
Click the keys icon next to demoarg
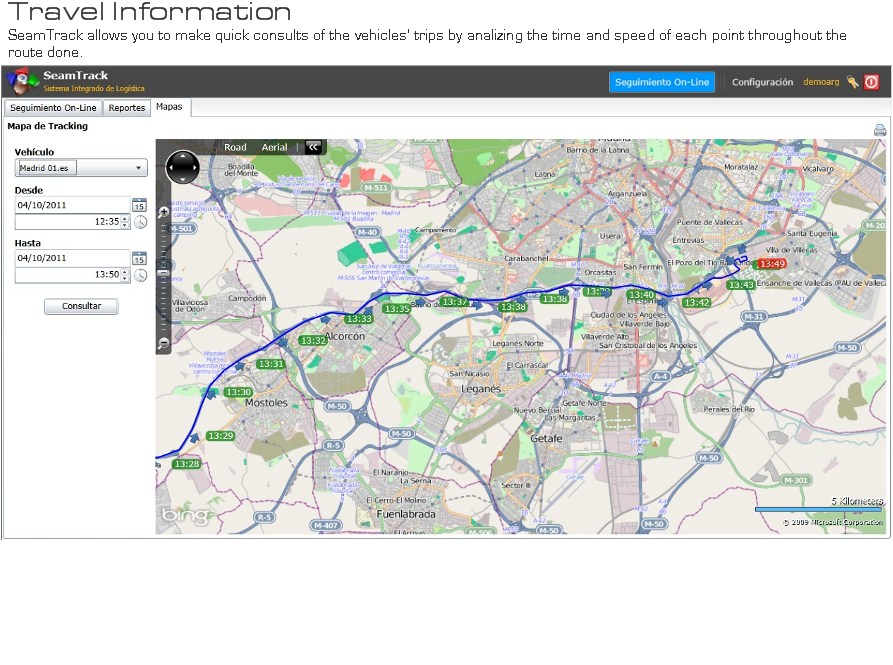click(x=853, y=82)
